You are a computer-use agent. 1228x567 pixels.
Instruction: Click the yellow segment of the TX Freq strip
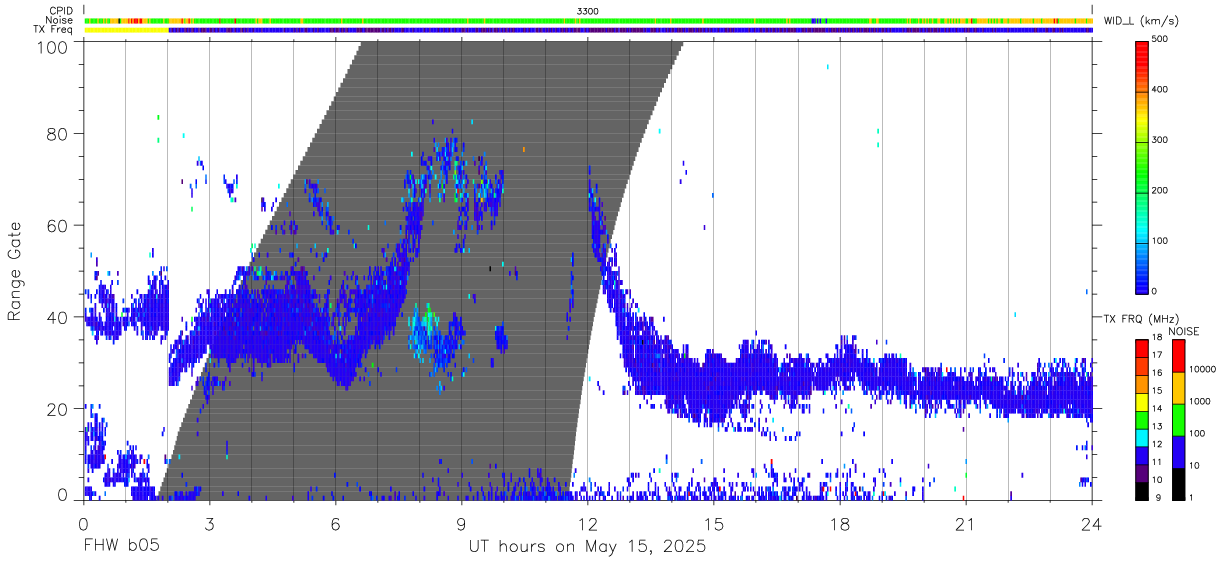tap(127, 30)
